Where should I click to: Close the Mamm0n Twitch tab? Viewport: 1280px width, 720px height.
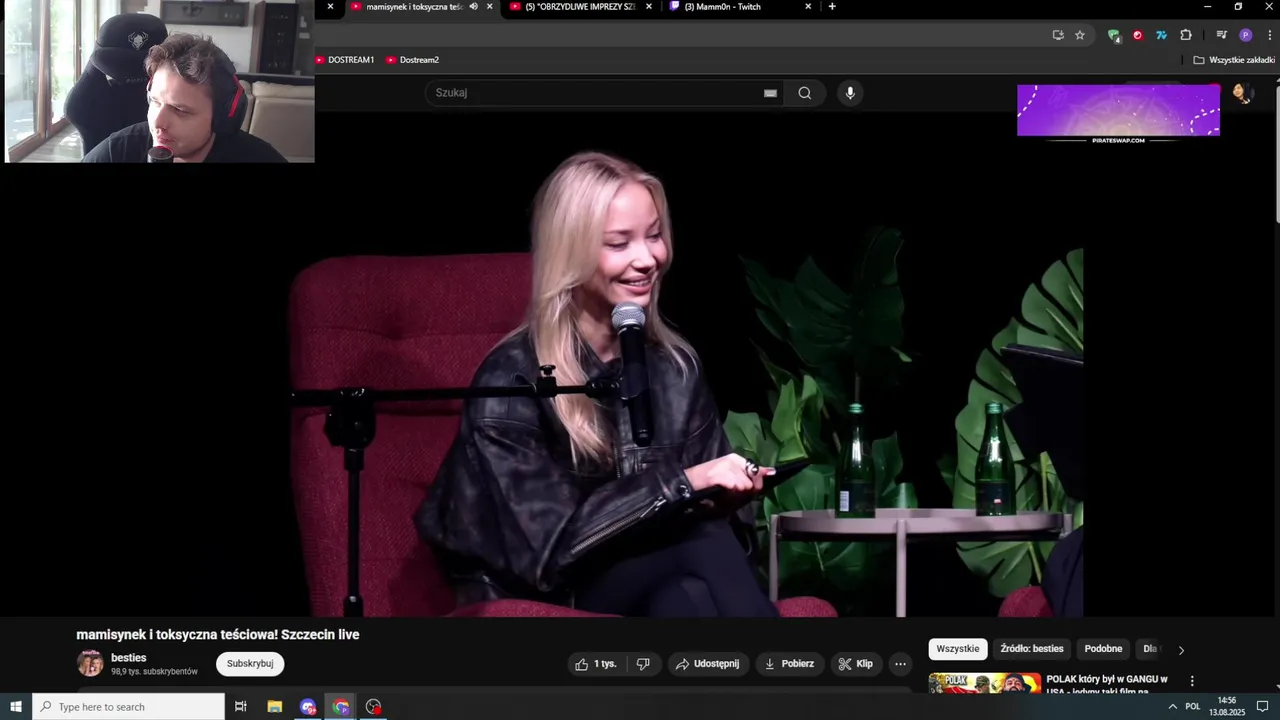808,7
